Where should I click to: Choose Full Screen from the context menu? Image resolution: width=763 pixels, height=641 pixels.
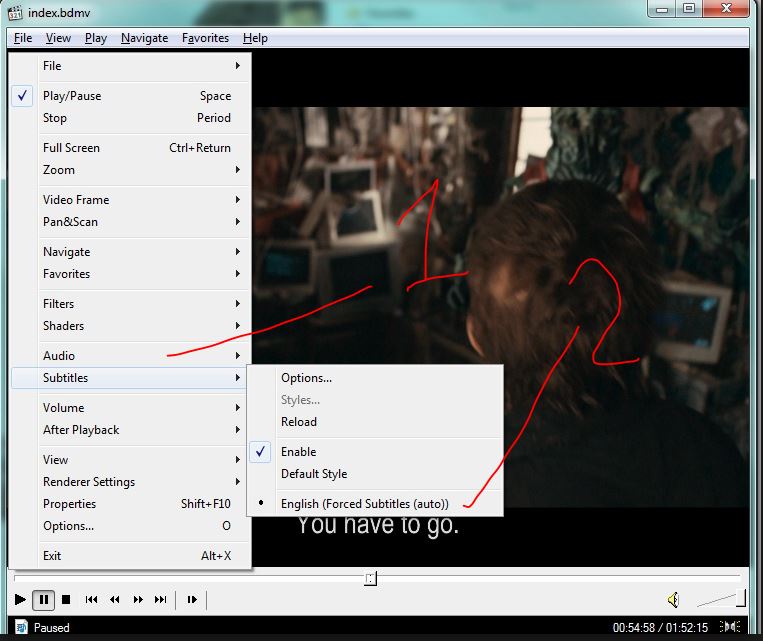click(72, 148)
